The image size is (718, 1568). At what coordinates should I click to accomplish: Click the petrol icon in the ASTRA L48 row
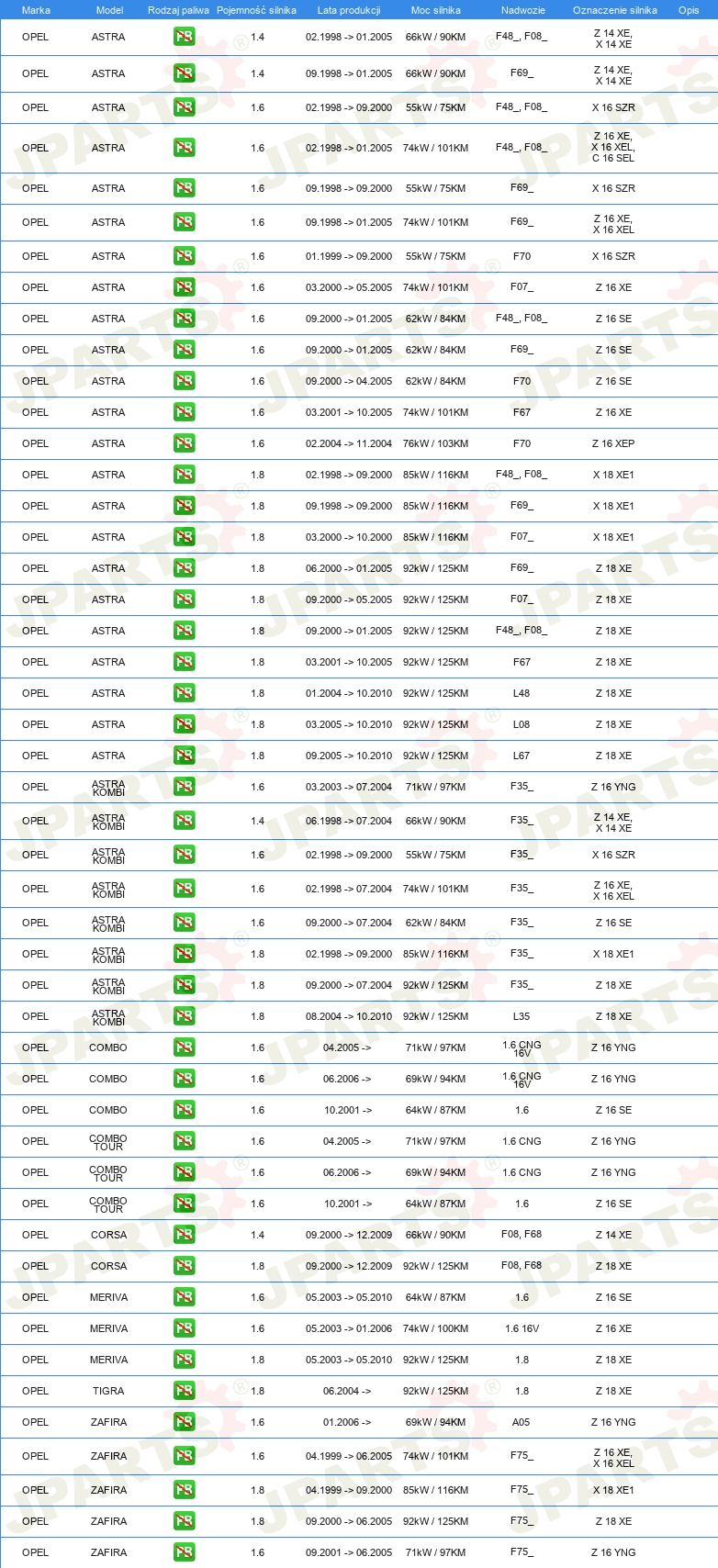coord(184,693)
